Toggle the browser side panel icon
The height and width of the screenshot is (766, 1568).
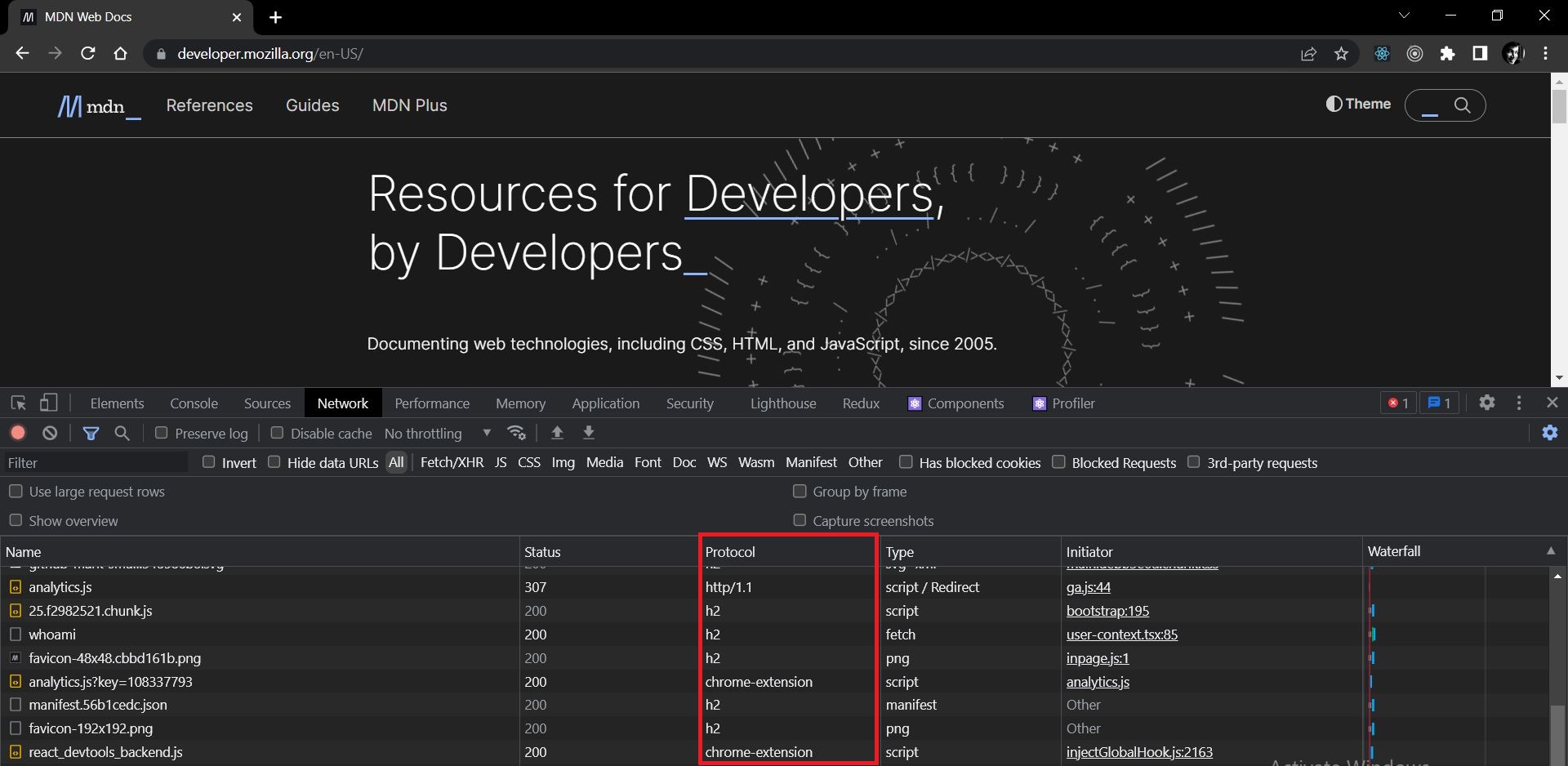[1480, 54]
